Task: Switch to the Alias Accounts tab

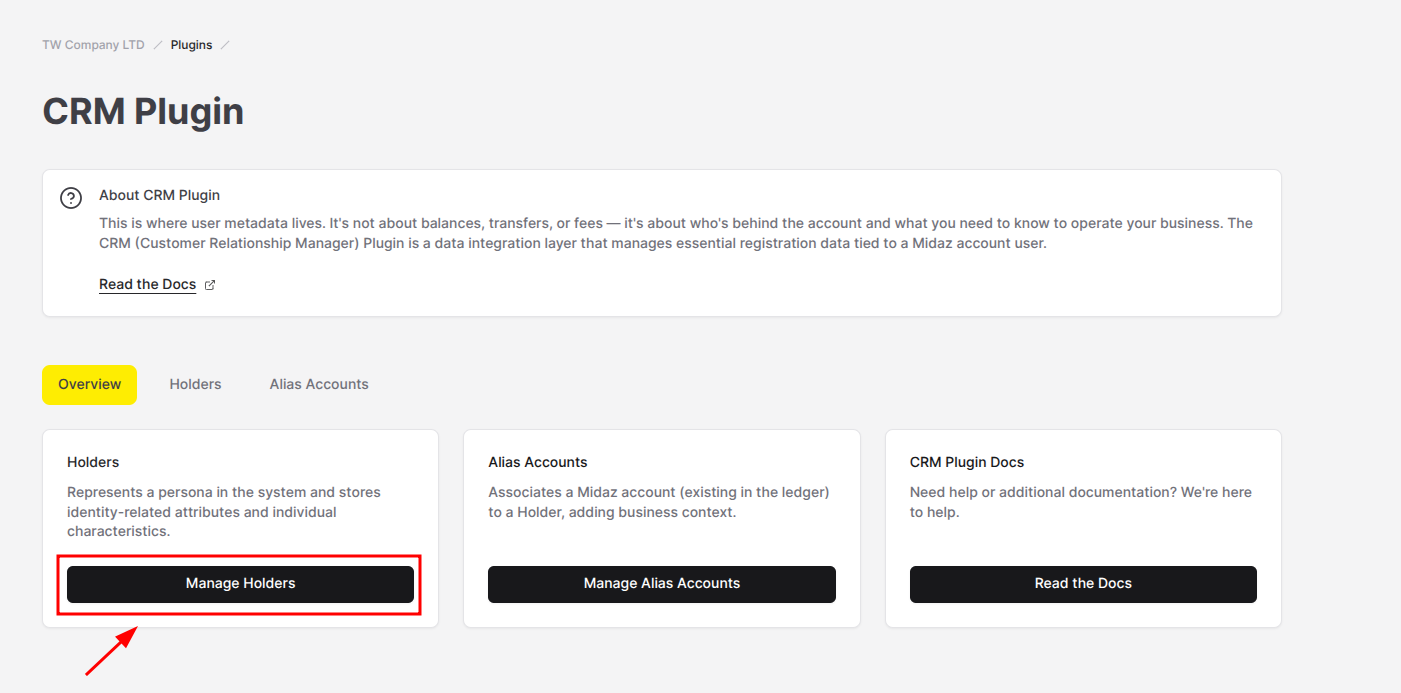Action: 319,385
